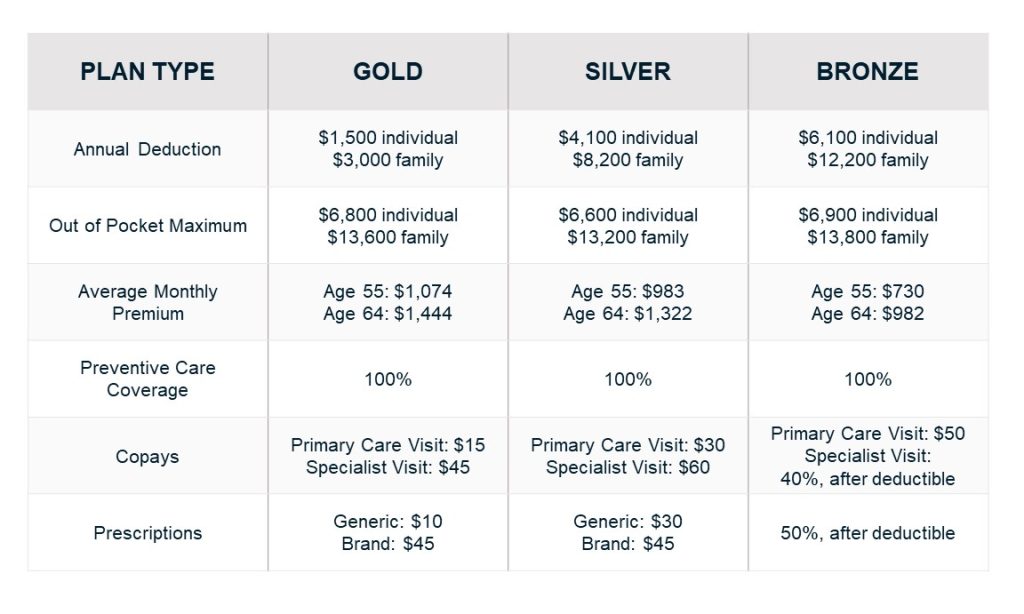Click Bronze's 50%, after deductible prescriptions cell
This screenshot has height=614, width=1024.
pyautogui.click(x=868, y=533)
